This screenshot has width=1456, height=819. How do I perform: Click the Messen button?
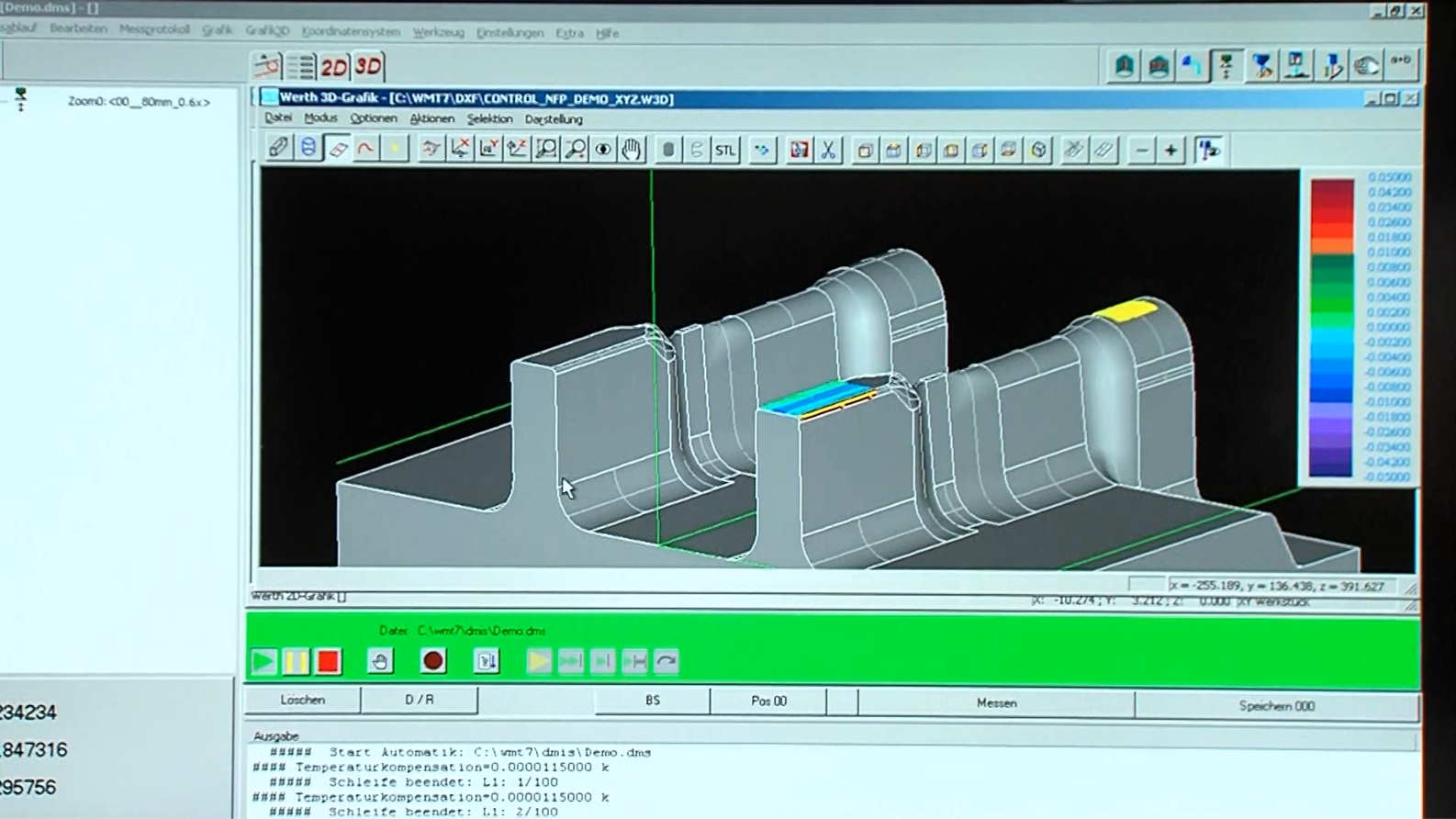click(996, 703)
